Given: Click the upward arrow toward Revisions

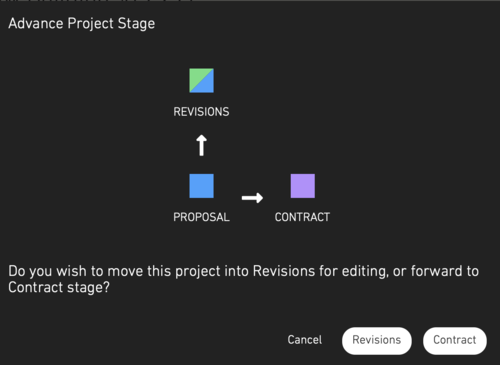Looking at the screenshot, I should coord(201,145).
